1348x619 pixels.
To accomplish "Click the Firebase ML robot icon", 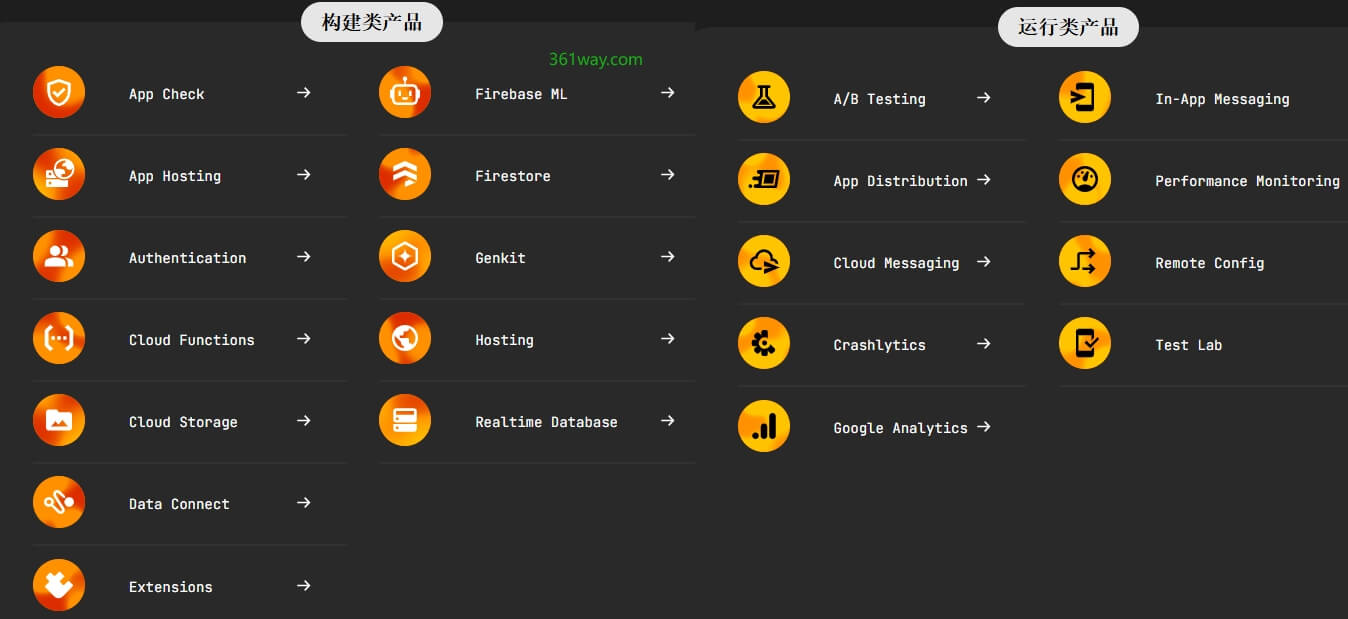I will 404,92.
